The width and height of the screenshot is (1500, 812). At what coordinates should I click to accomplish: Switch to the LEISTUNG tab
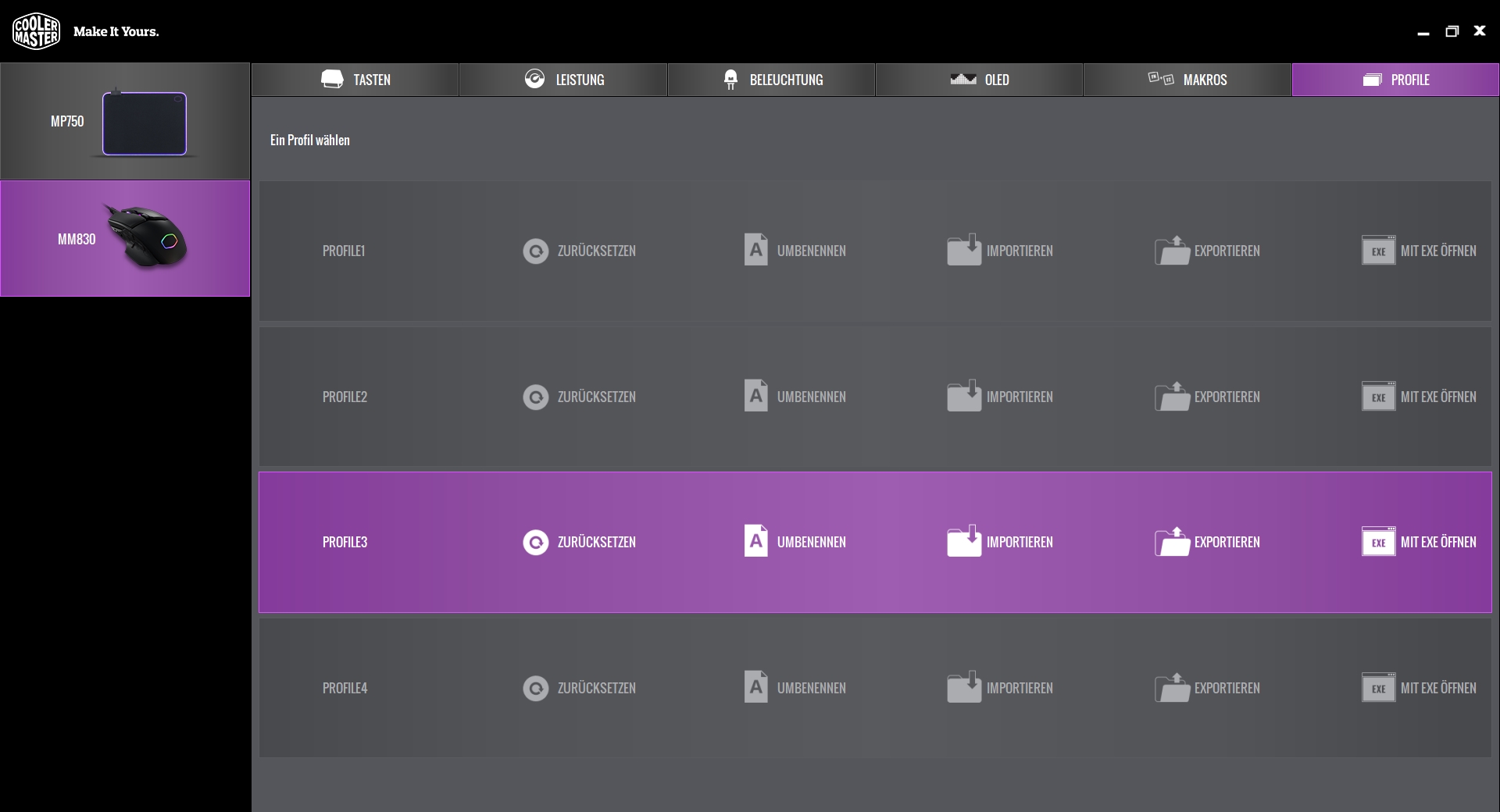[563, 80]
